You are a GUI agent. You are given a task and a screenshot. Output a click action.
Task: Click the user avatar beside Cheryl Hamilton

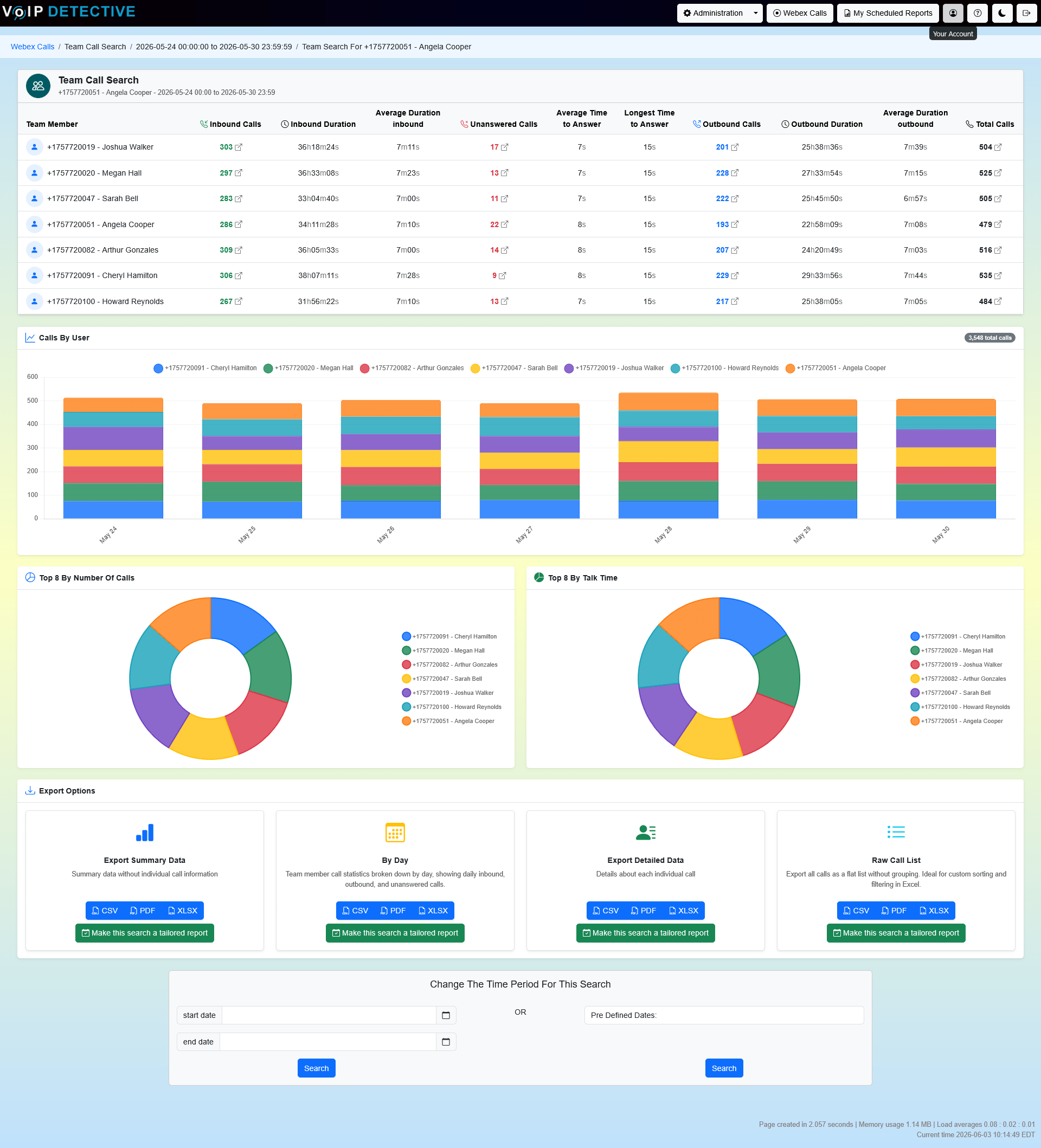pos(35,275)
